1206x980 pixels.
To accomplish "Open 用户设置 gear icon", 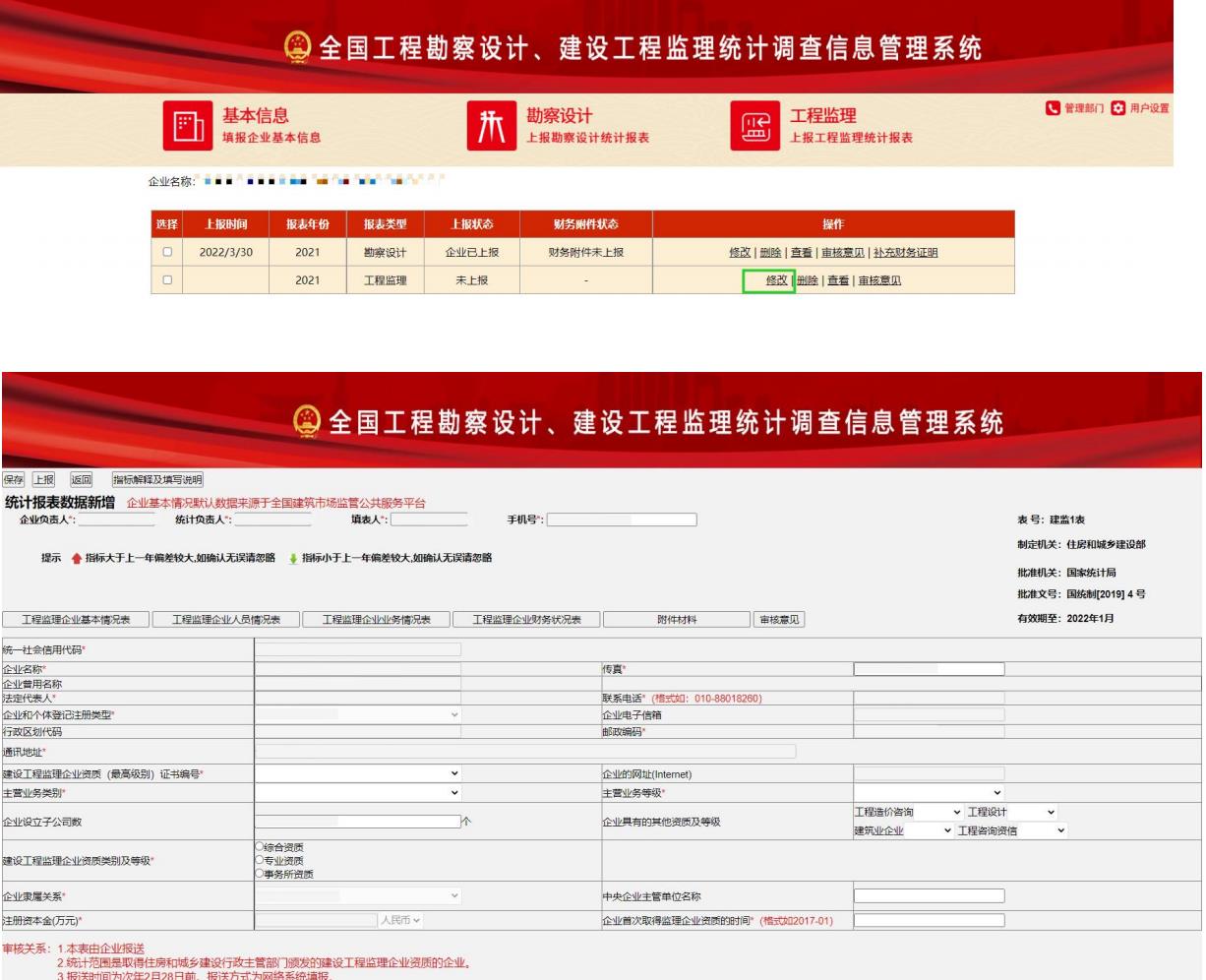I will (1117, 108).
